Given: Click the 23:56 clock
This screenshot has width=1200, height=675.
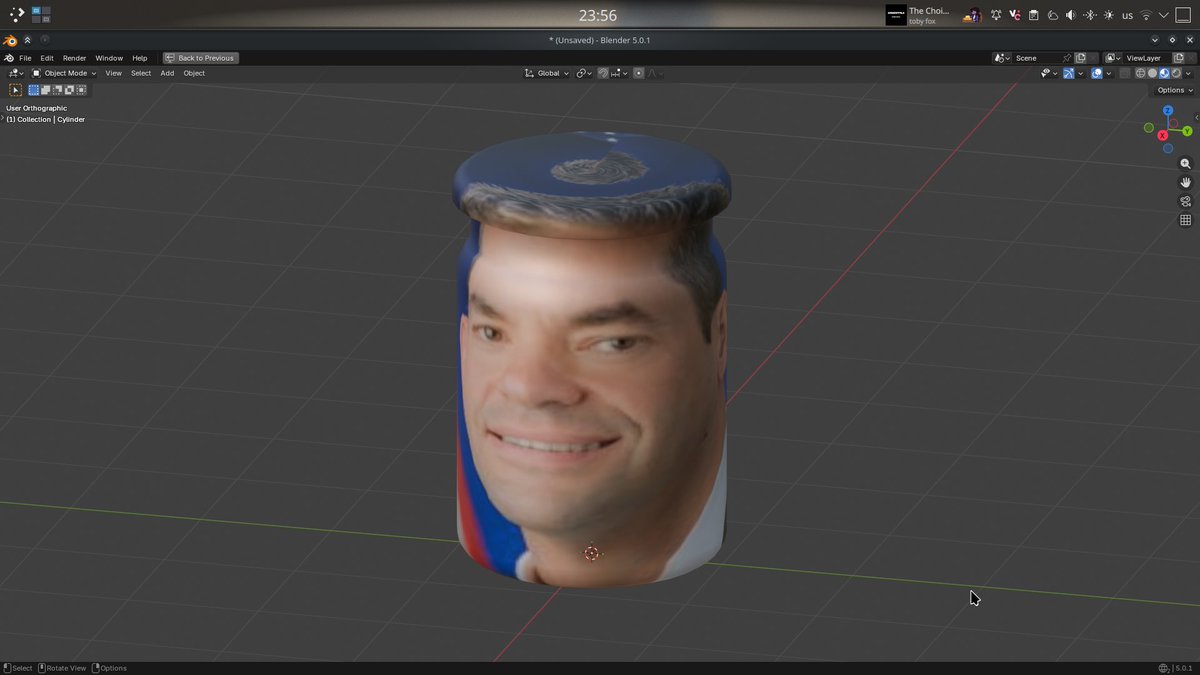Looking at the screenshot, I should pyautogui.click(x=598, y=15).
